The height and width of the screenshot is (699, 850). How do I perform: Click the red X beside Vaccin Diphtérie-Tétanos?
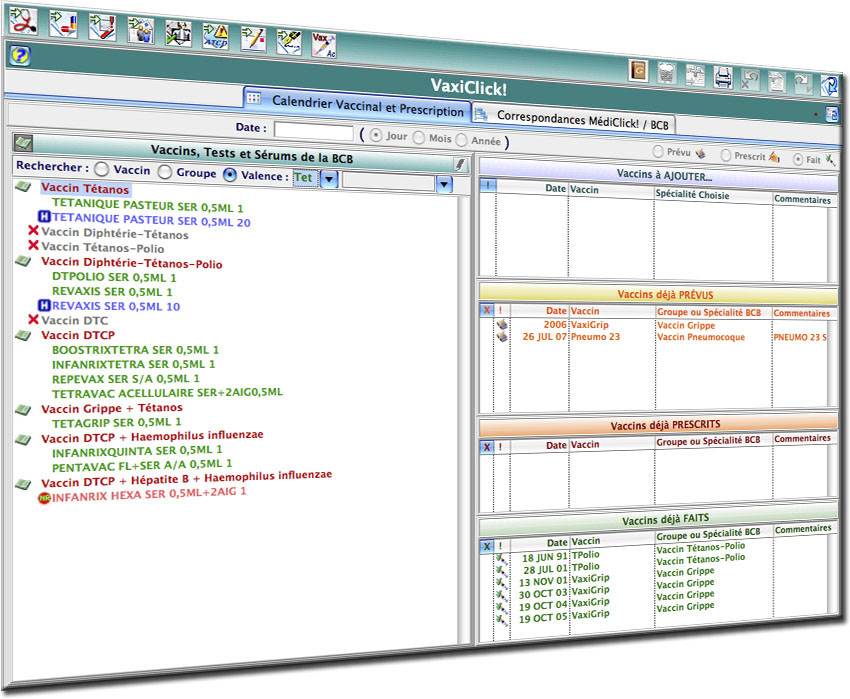tap(33, 230)
